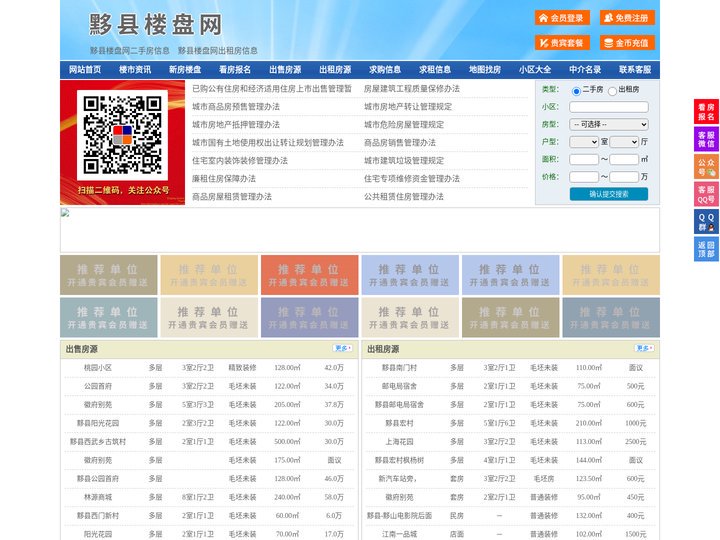Open the 楼市资讯 nav item
The width and height of the screenshot is (720, 540).
135,70
